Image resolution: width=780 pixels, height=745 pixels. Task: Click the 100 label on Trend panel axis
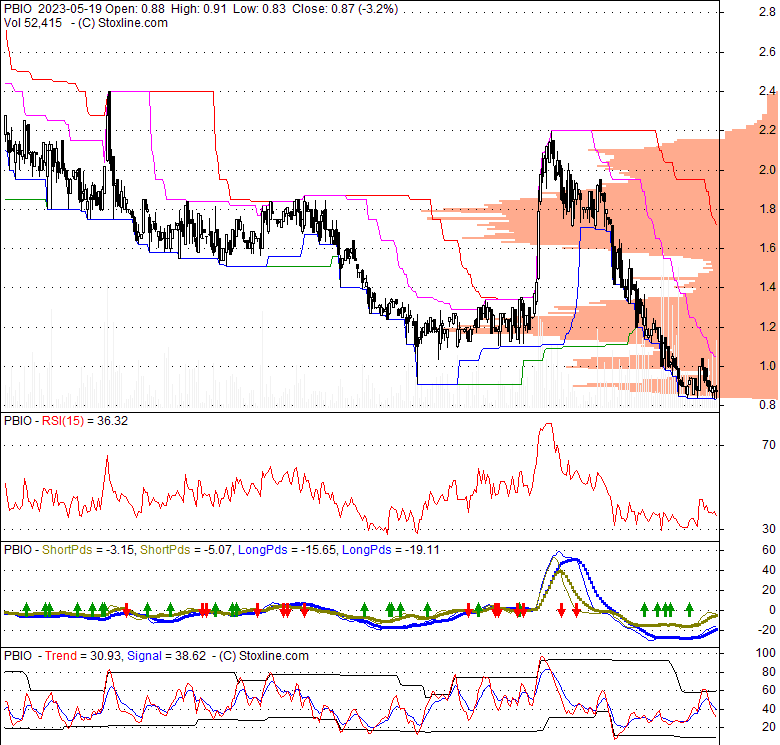pyautogui.click(x=766, y=652)
